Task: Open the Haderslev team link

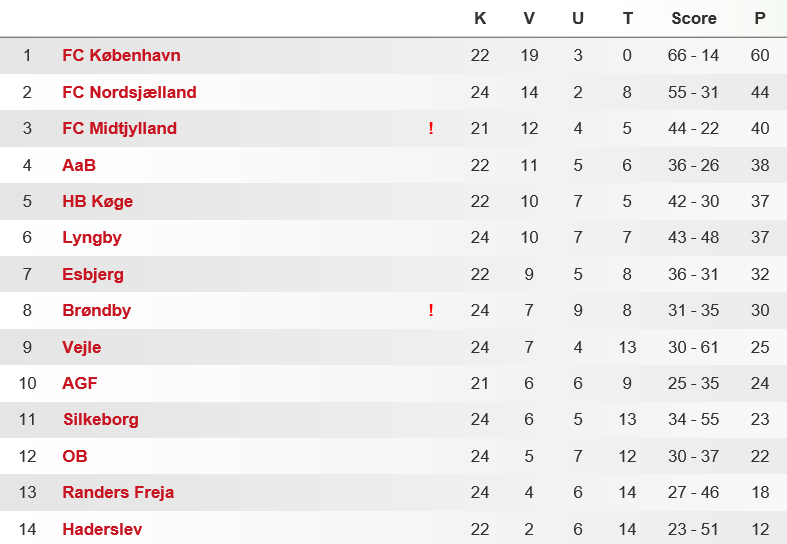Action: click(102, 529)
